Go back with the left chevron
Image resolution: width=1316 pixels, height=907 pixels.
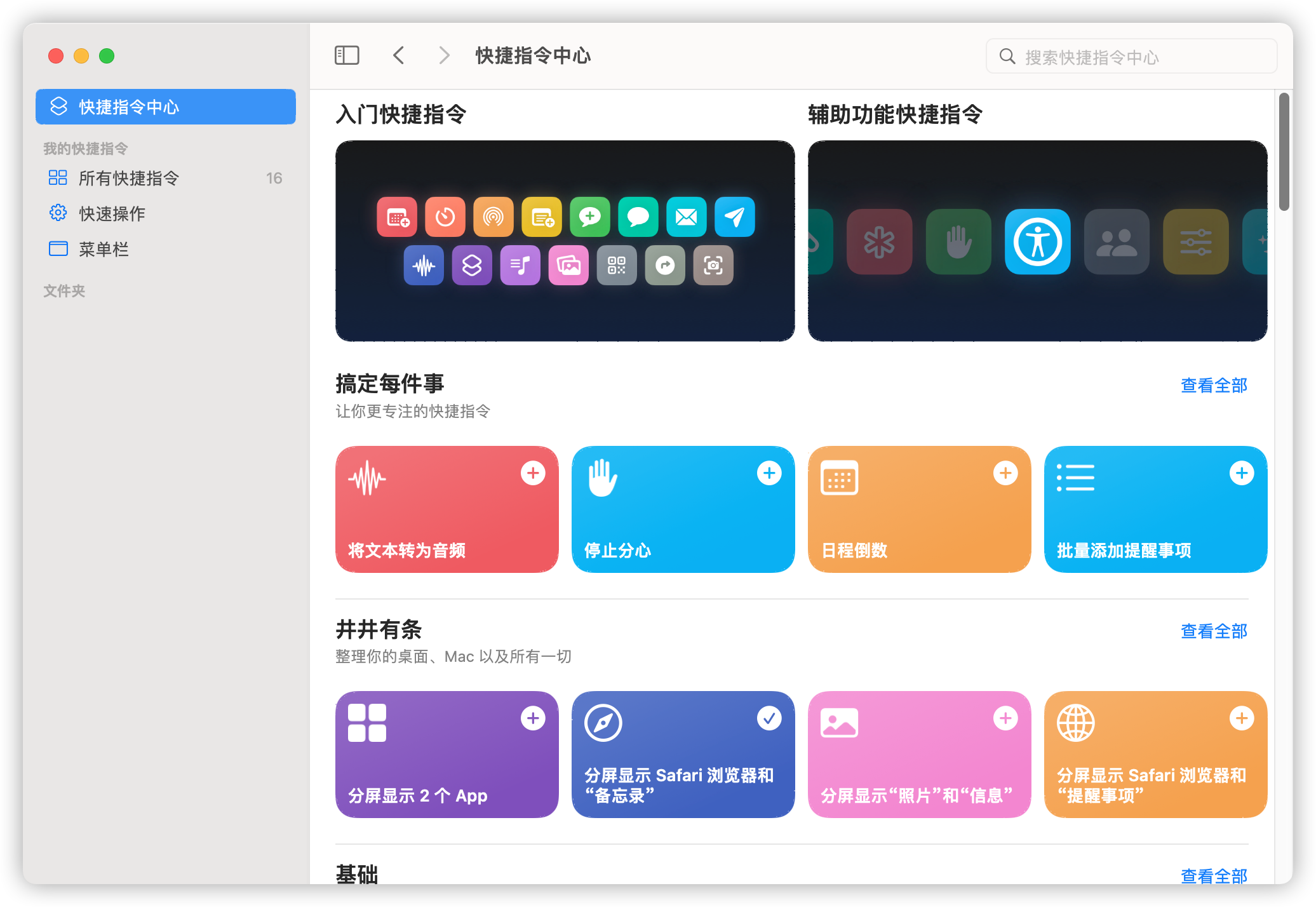399,56
